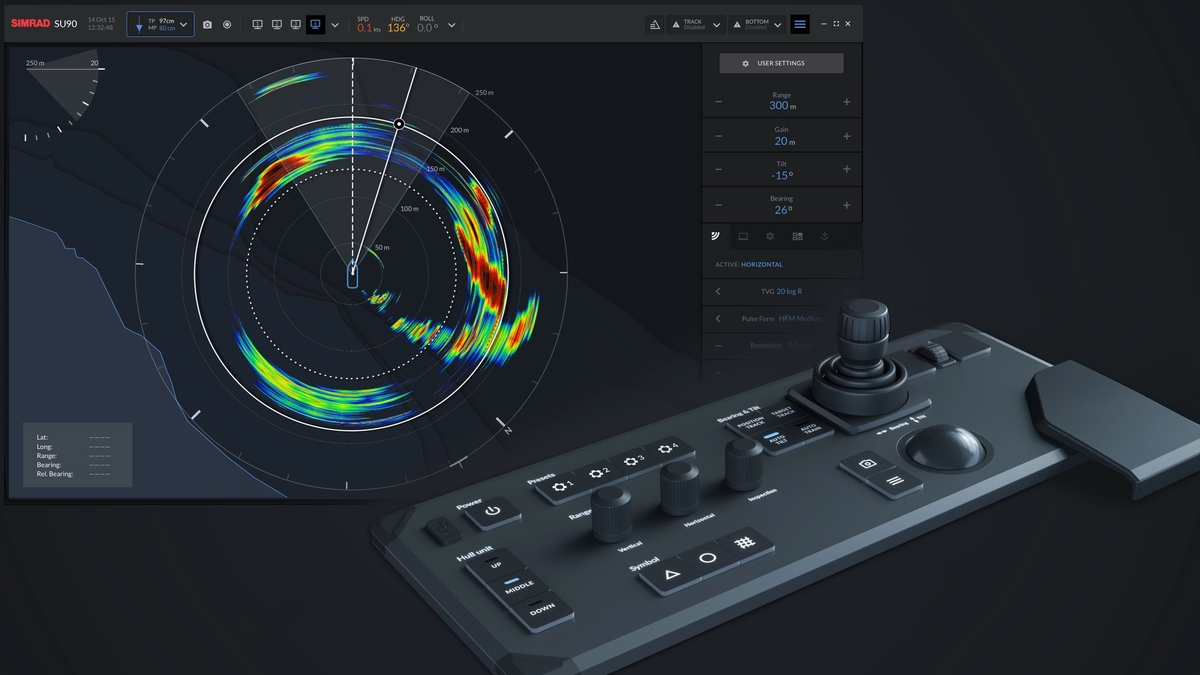Image resolution: width=1200 pixels, height=675 pixels.
Task: Click the ship wake icon near TRACK
Action: point(654,24)
